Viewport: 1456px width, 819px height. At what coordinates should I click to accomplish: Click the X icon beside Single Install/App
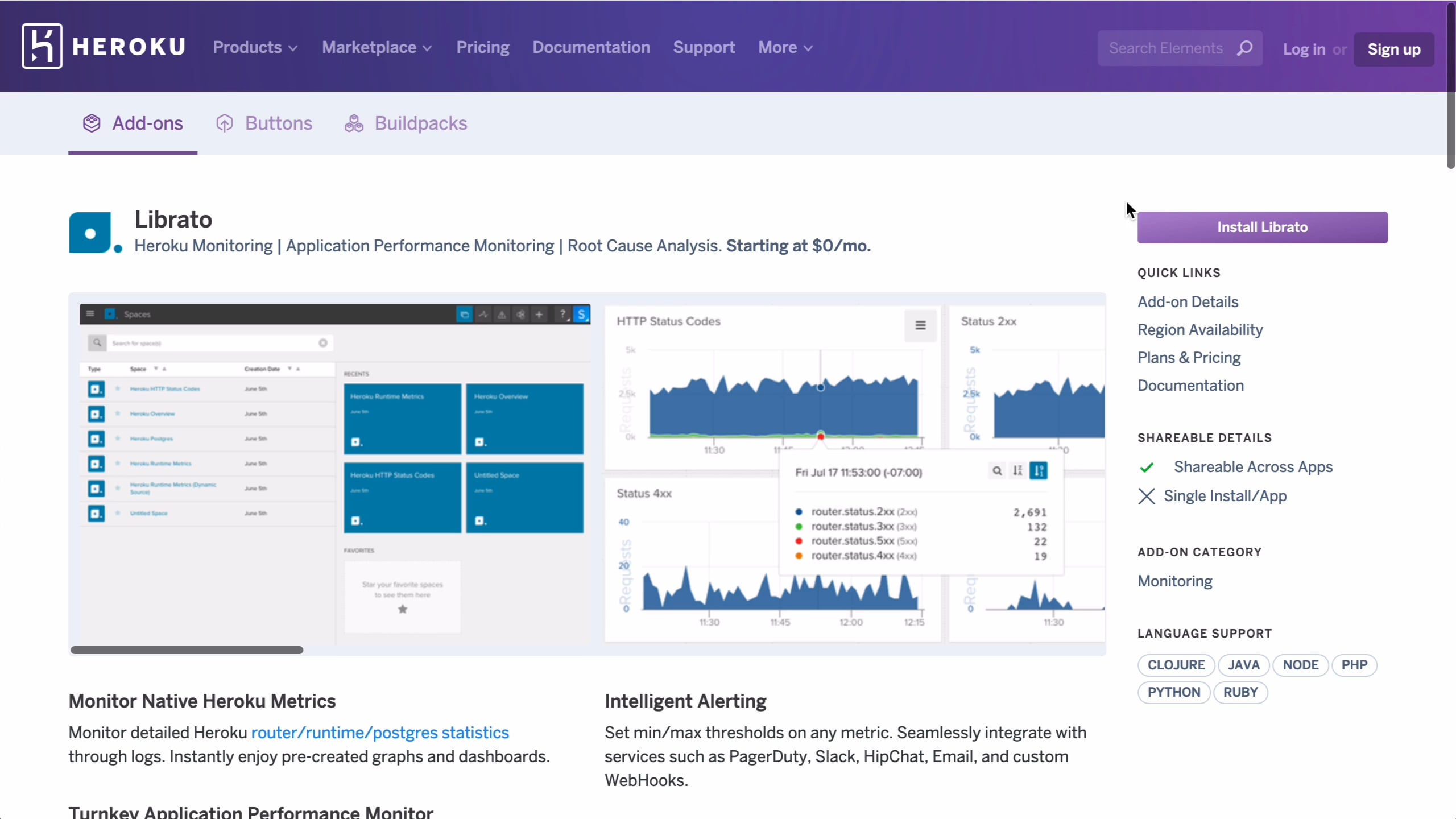pyautogui.click(x=1147, y=496)
